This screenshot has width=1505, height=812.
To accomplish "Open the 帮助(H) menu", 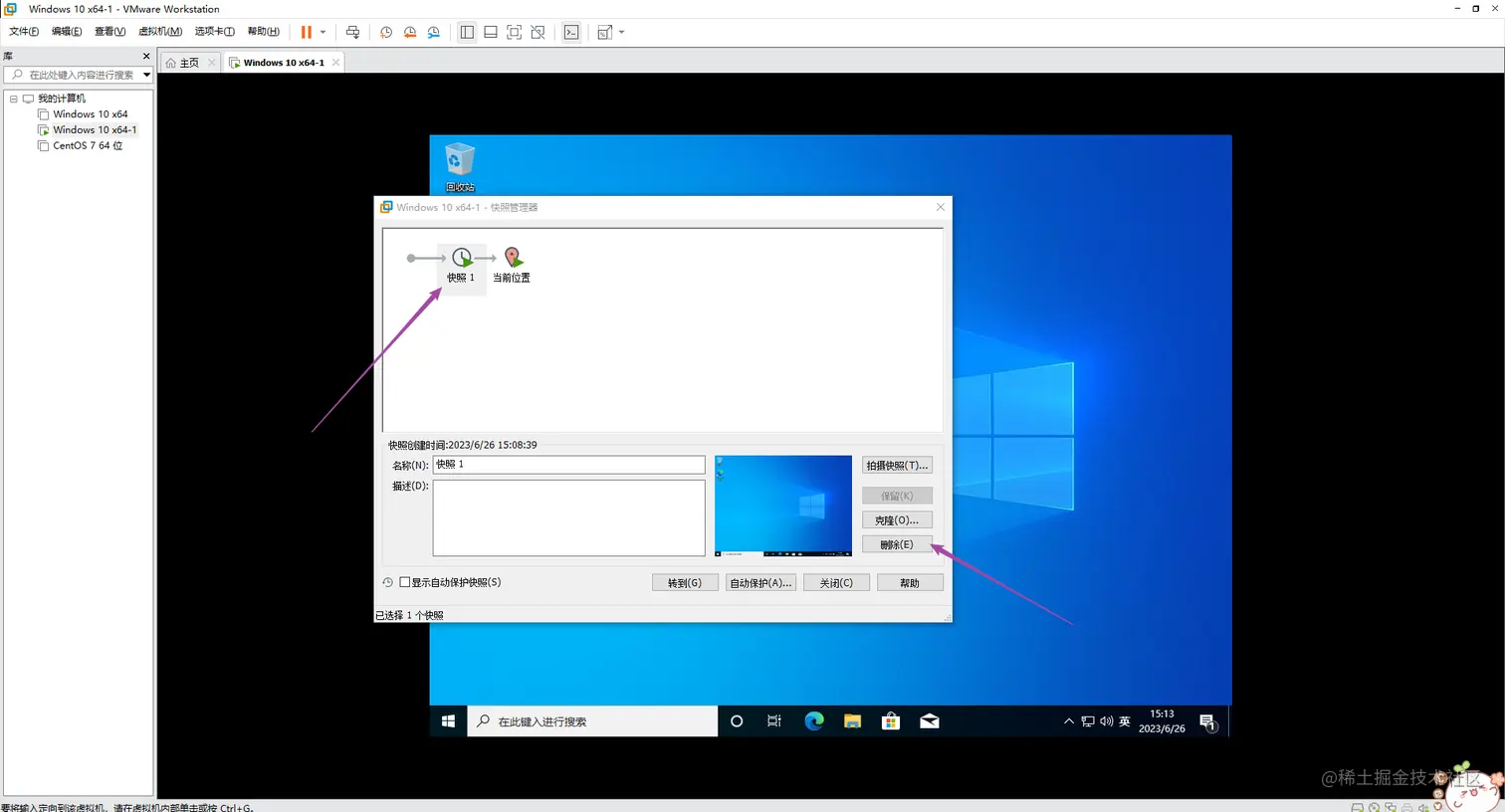I will coord(264,32).
